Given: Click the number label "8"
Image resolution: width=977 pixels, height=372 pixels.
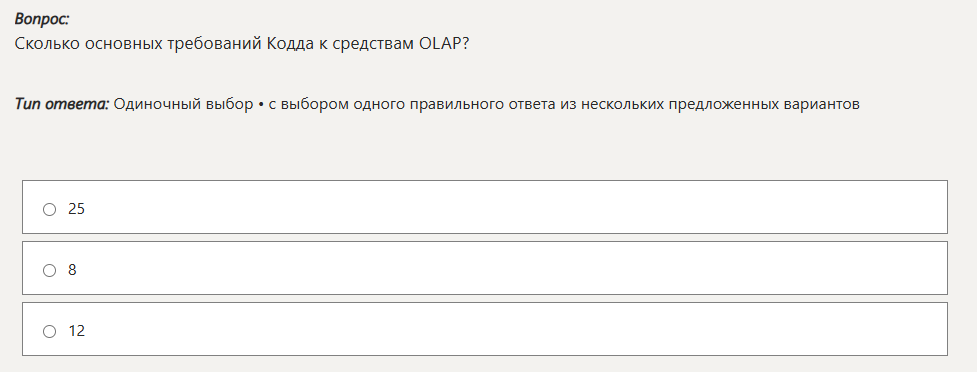Looking at the screenshot, I should [72, 270].
